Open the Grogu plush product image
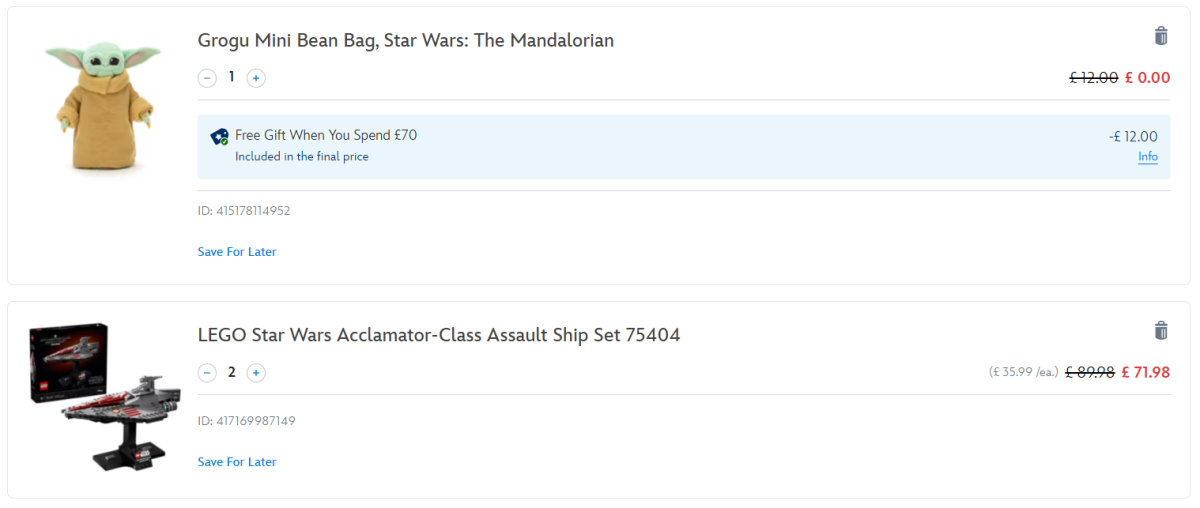1200x508 pixels. (102, 107)
